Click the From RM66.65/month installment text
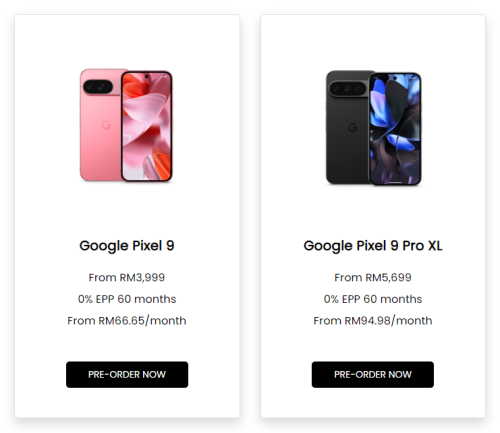The image size is (500, 433). point(127,321)
